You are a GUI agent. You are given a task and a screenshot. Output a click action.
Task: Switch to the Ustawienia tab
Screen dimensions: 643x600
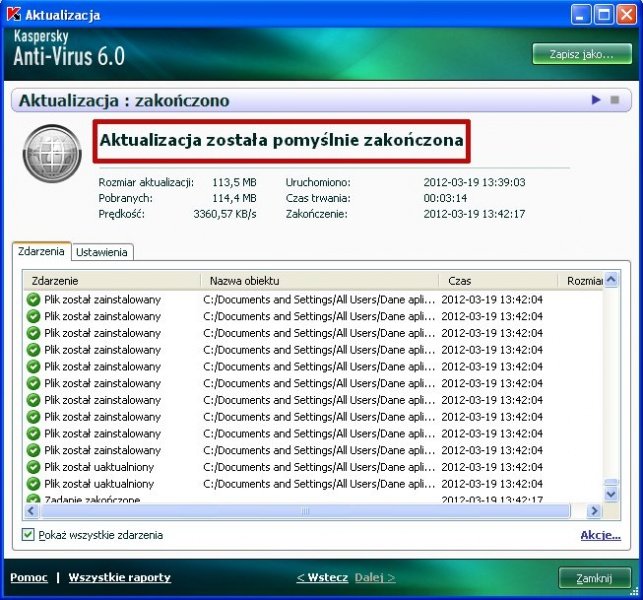click(101, 253)
